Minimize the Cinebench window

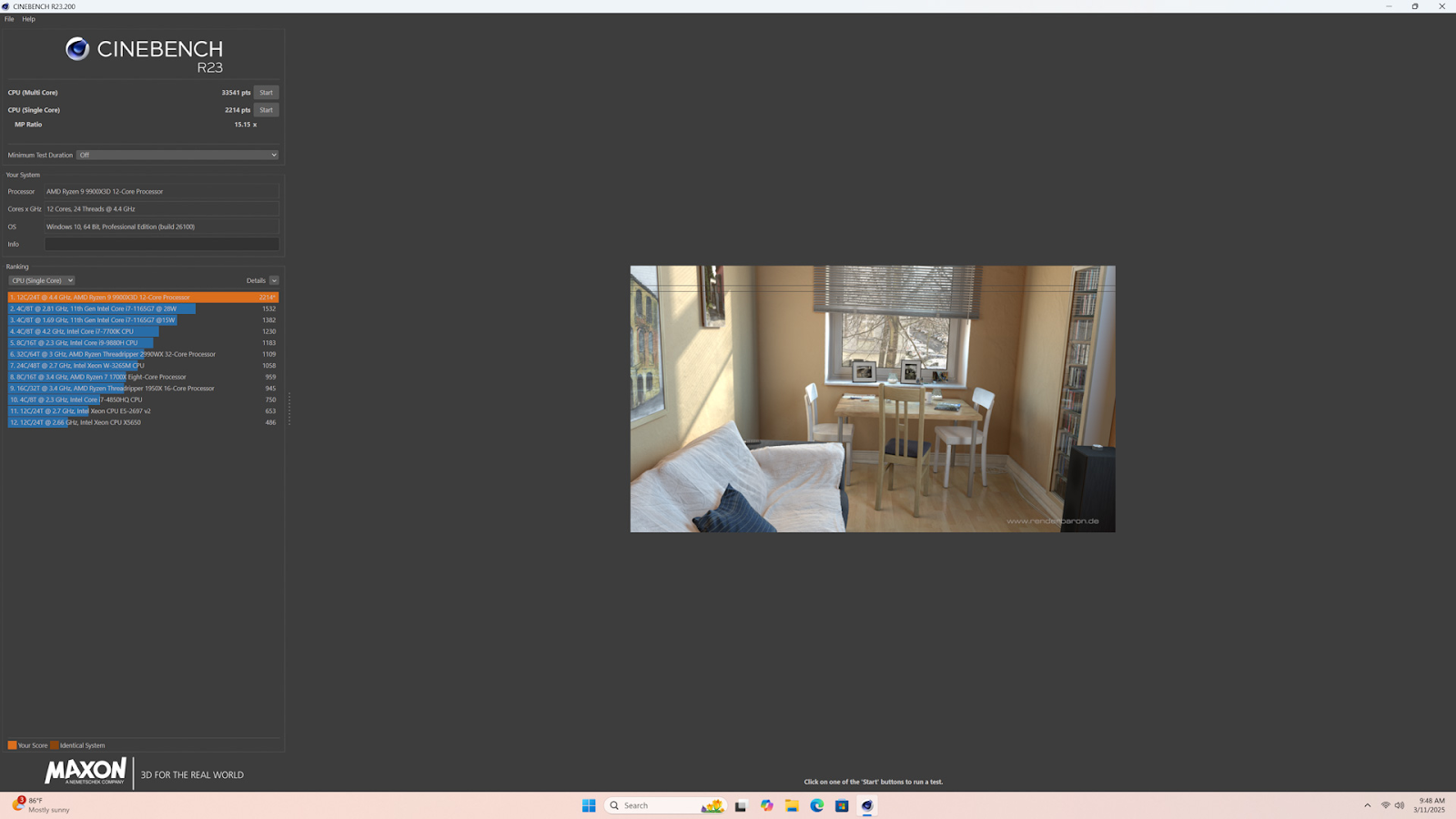[x=1389, y=6]
